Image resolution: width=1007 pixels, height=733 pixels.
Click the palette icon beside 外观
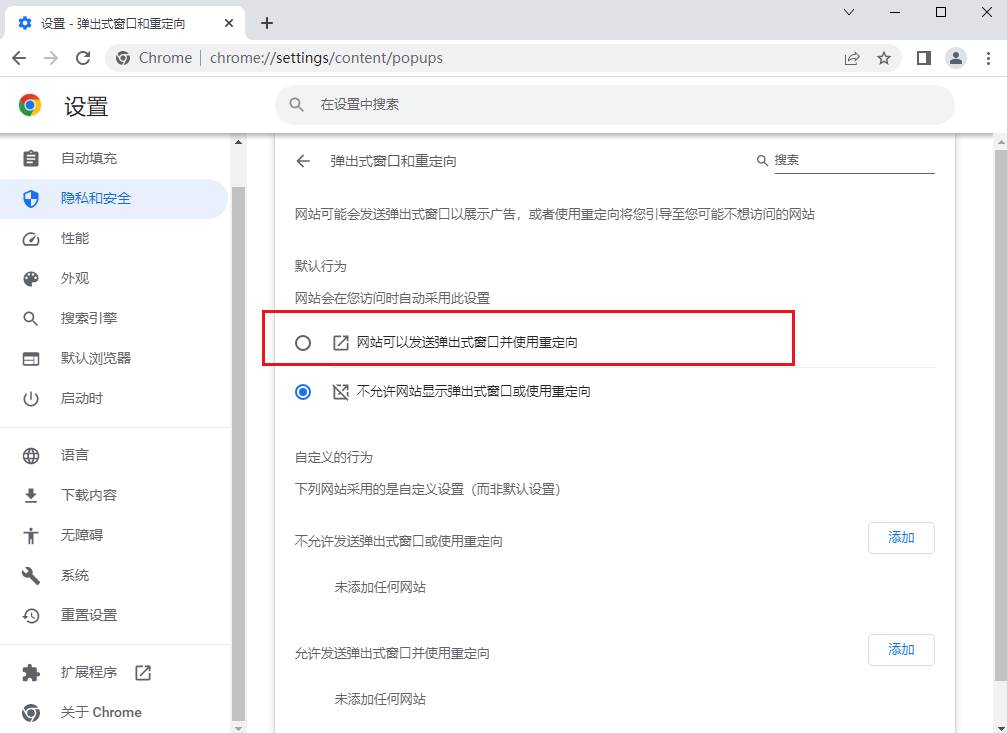click(x=31, y=279)
